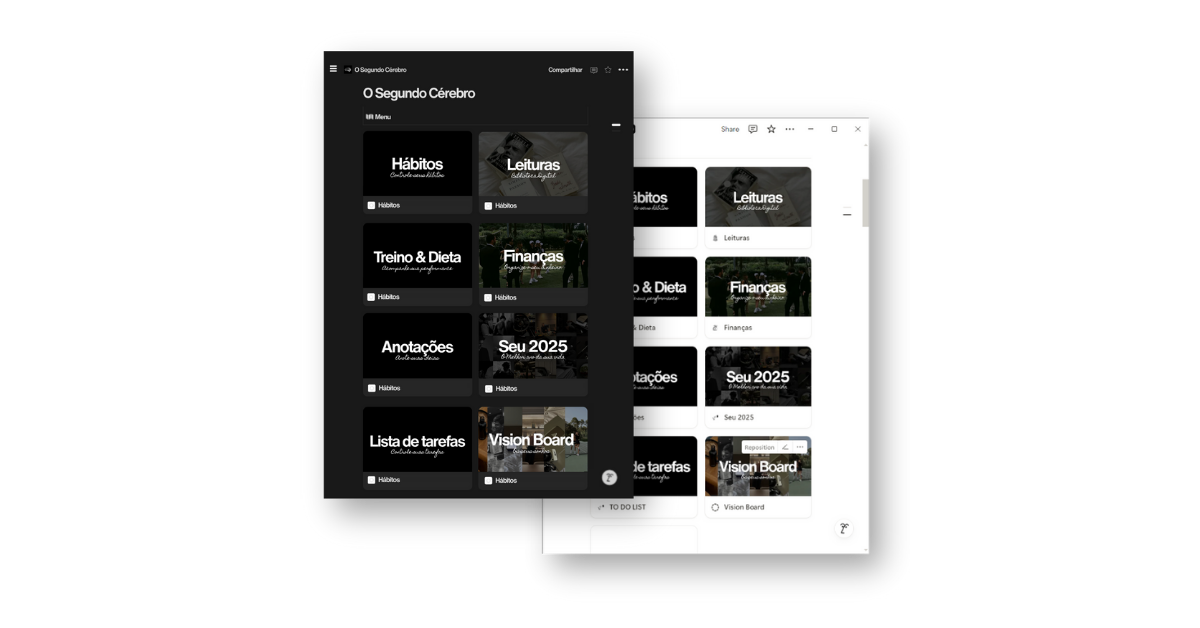Open the Seu 2025 cover card in light window

(x=758, y=376)
